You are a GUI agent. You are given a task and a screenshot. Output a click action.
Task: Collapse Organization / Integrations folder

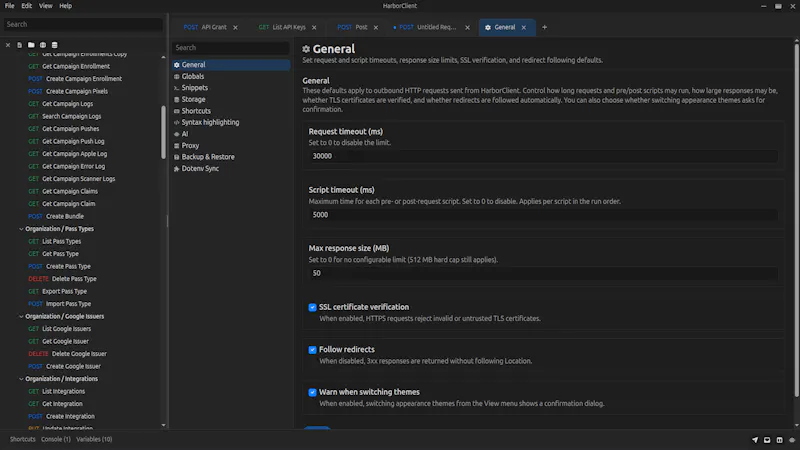click(x=21, y=379)
